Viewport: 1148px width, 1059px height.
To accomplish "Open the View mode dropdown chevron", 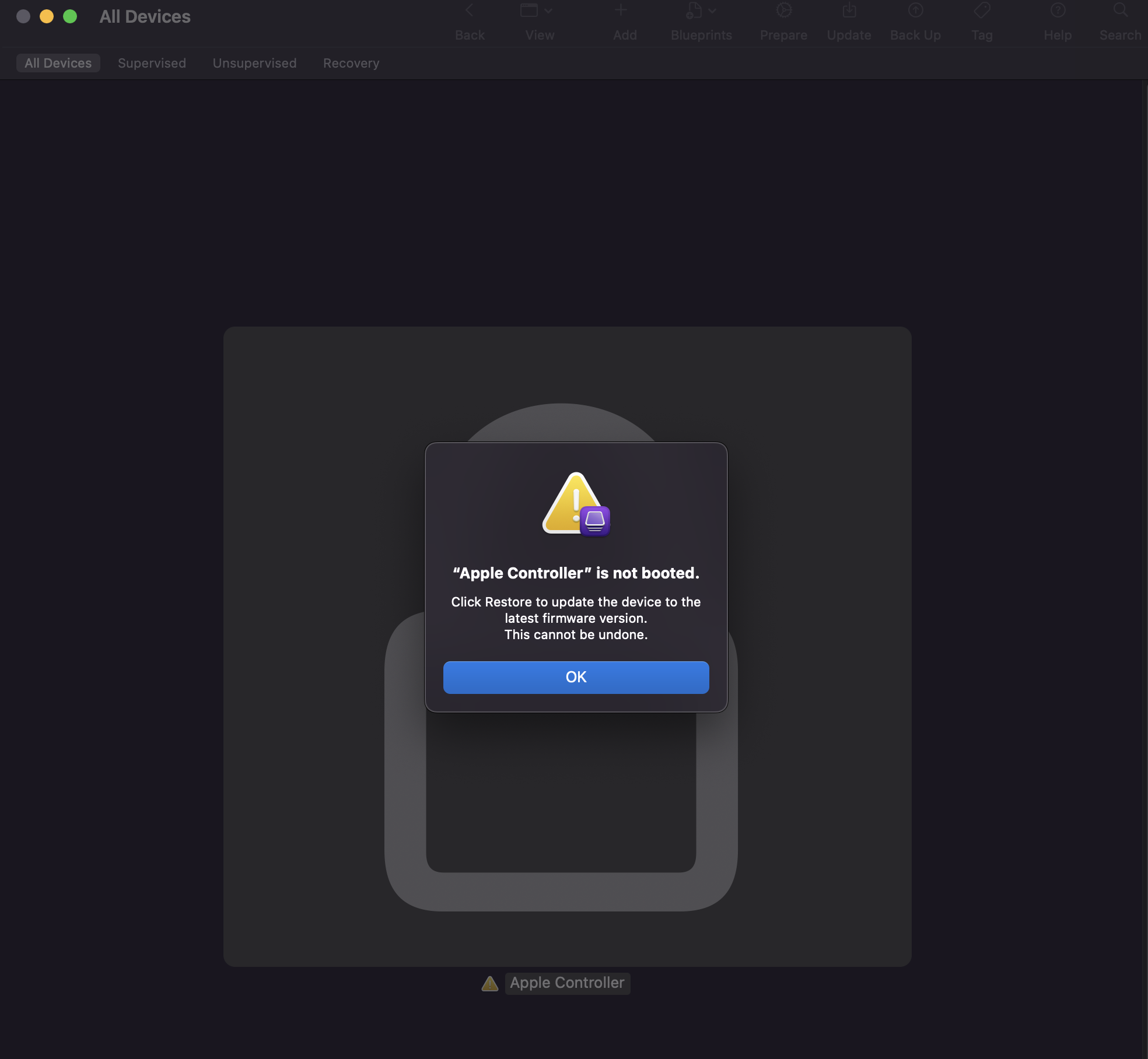I will (x=548, y=10).
